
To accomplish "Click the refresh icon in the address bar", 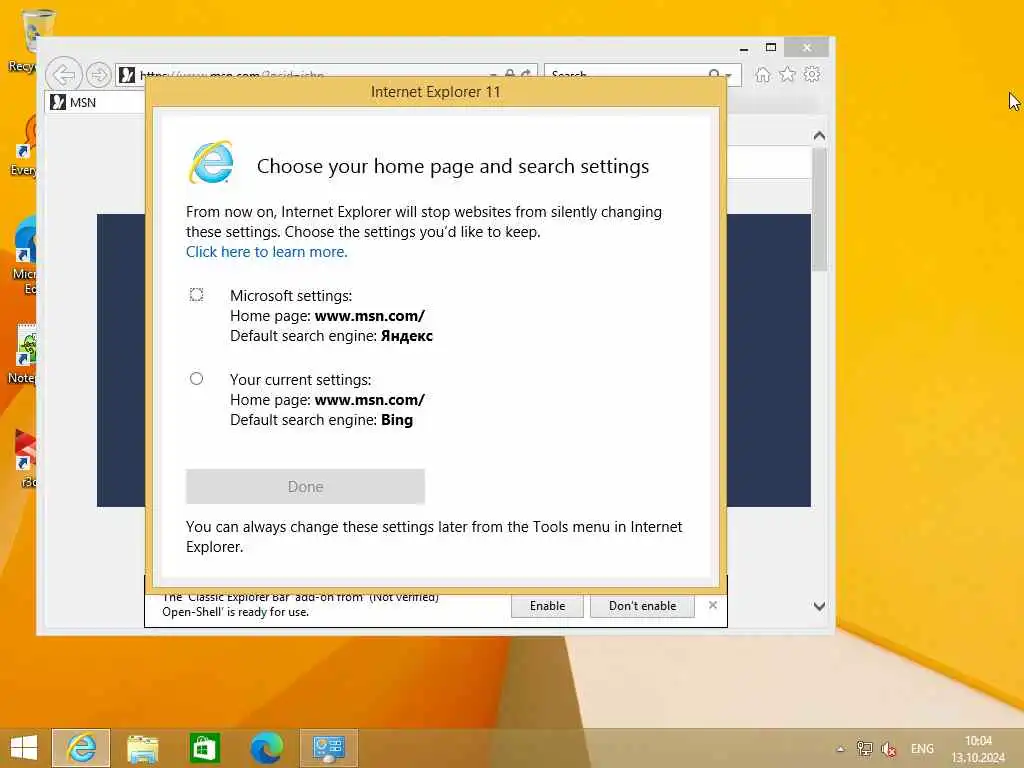I will click(526, 74).
